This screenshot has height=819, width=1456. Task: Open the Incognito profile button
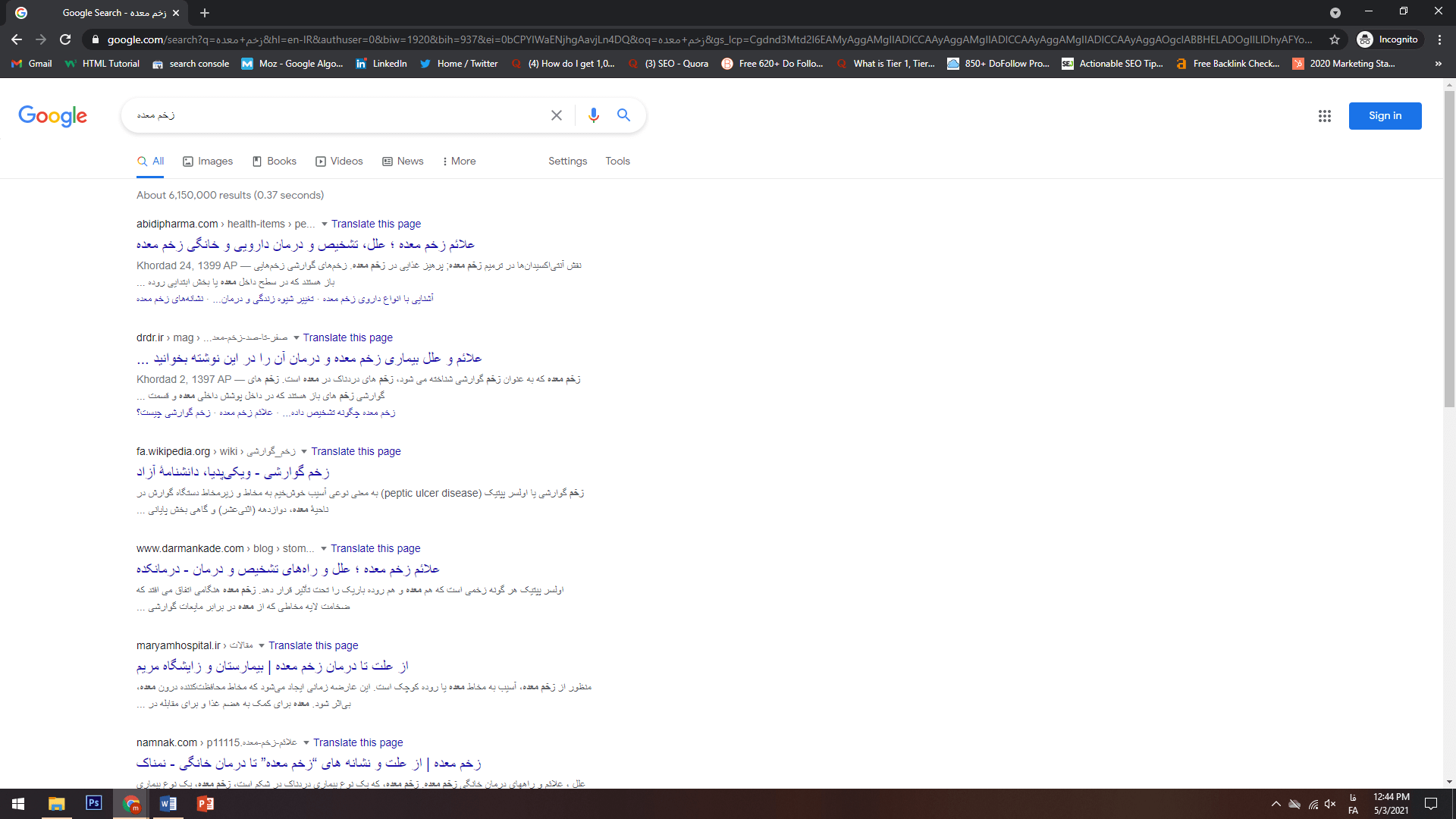coord(1388,39)
